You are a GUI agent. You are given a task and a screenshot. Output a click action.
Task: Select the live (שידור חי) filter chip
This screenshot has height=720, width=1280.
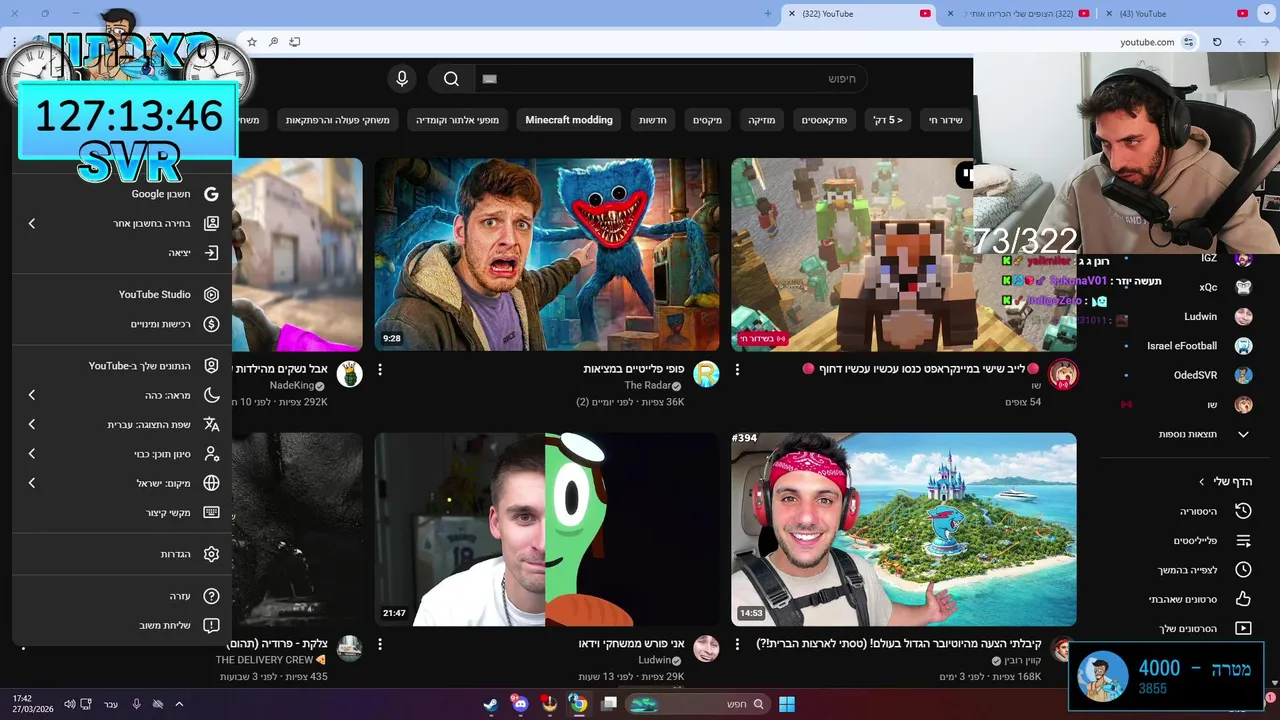[945, 120]
